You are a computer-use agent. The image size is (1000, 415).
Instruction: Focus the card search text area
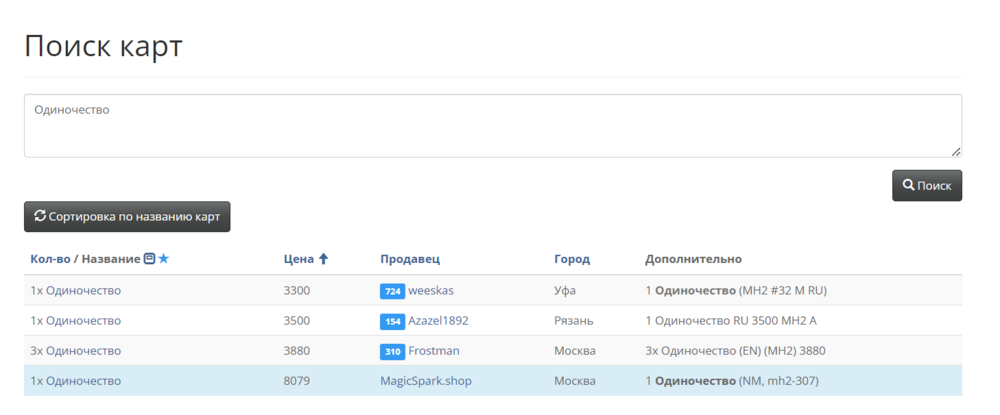coord(492,126)
